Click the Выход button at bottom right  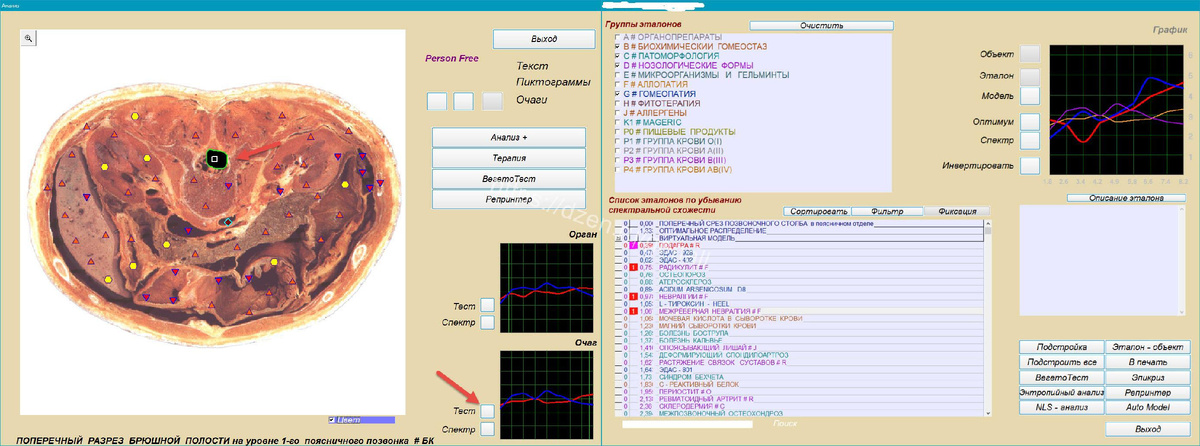1148,428
